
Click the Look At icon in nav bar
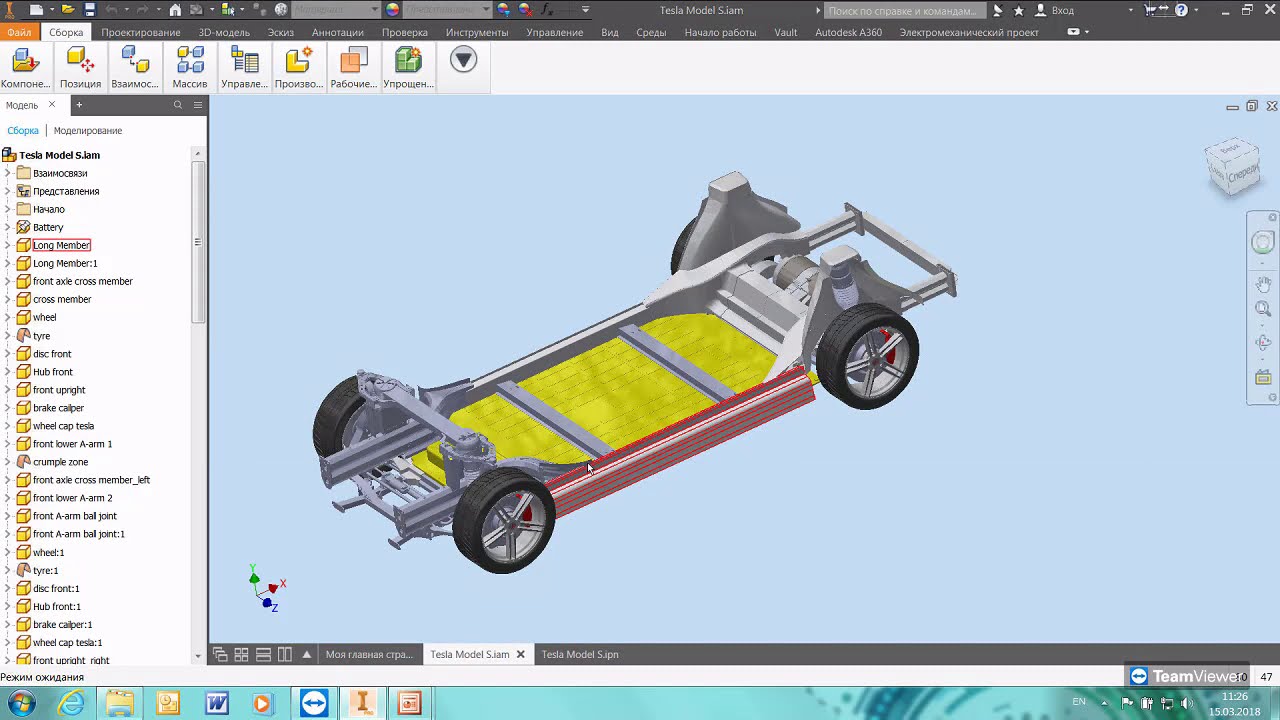click(1263, 377)
